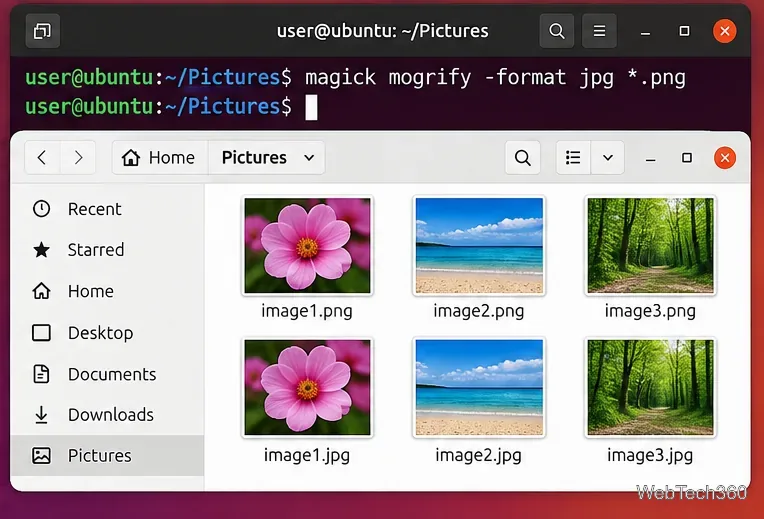Click the image3.jpg file name
Viewport: 764px width, 519px height.
pos(650,456)
